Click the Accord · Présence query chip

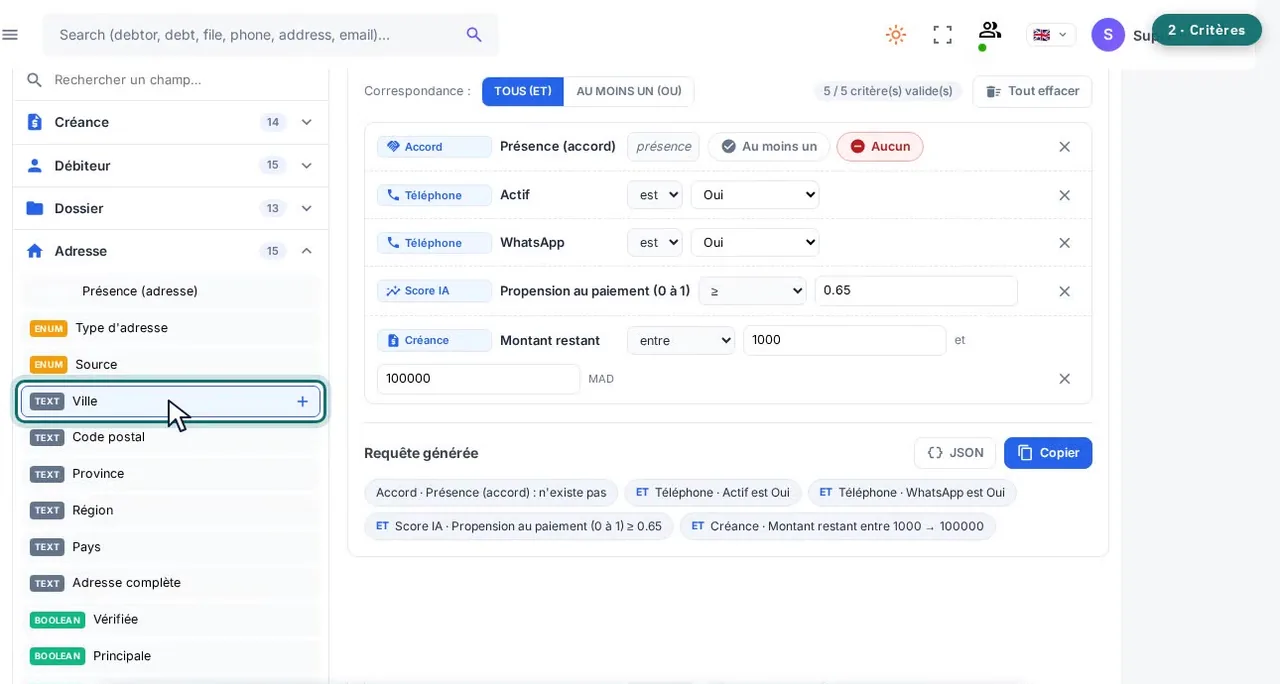click(x=491, y=492)
